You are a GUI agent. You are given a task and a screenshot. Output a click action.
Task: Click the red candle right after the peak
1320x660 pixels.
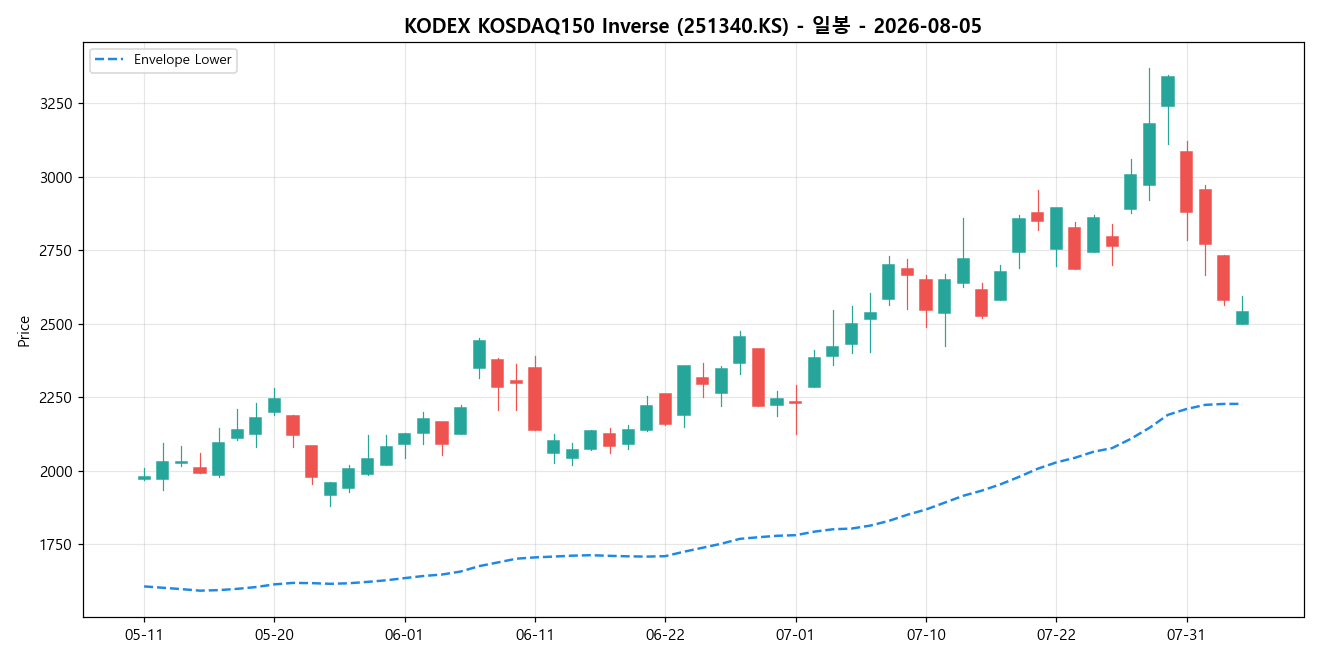[1186, 182]
